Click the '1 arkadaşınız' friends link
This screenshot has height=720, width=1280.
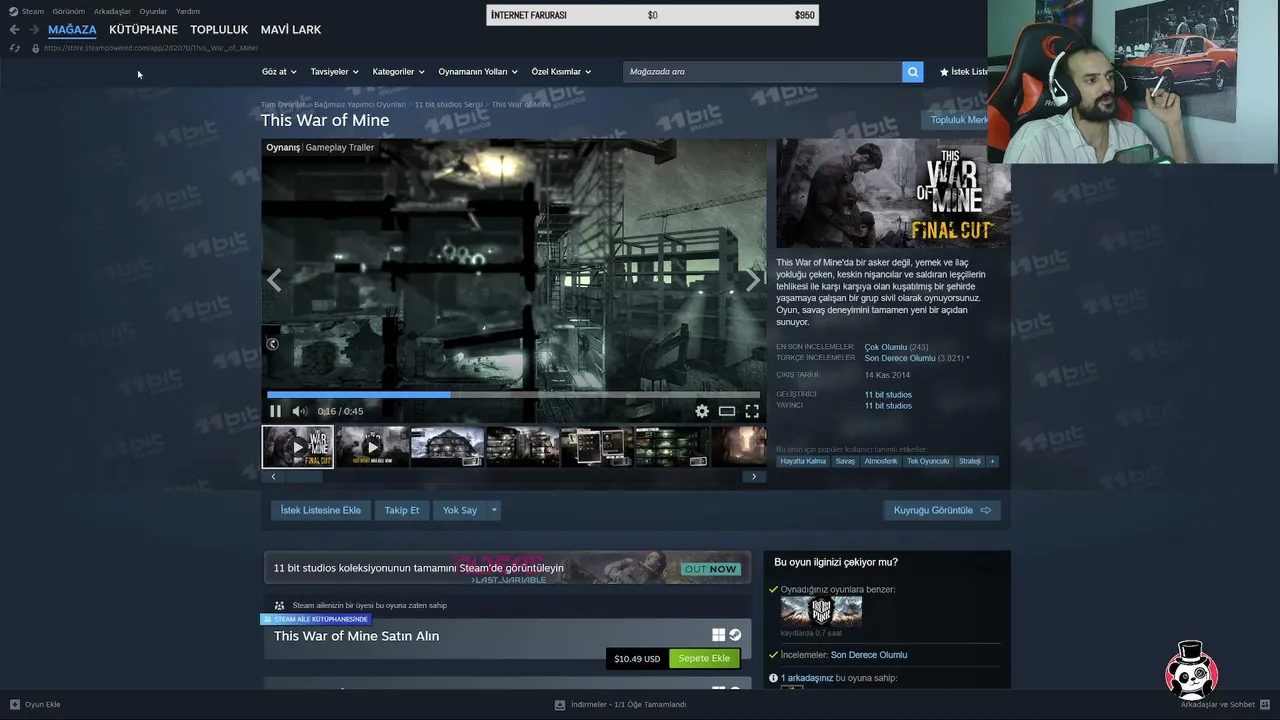pos(807,678)
